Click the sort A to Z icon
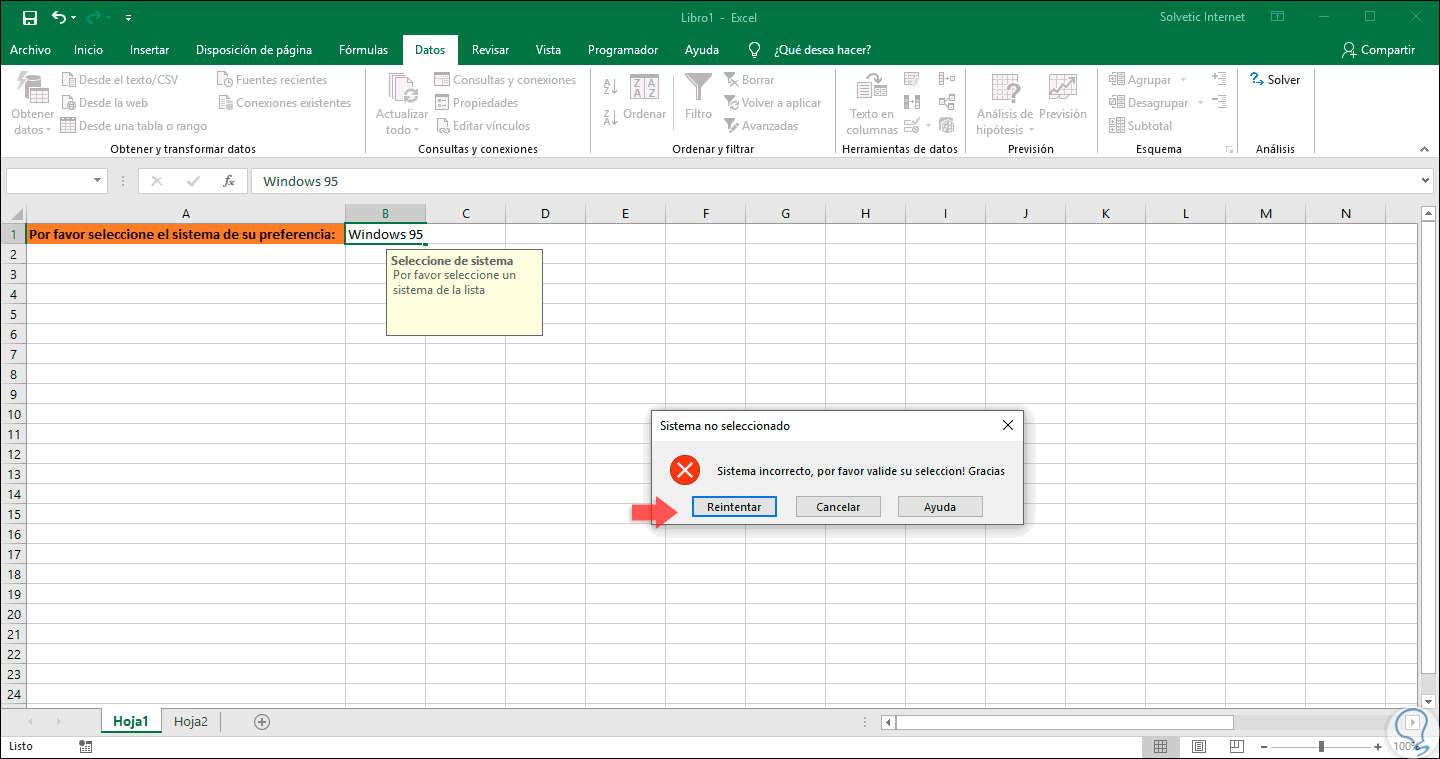The image size is (1440, 759). [x=610, y=87]
